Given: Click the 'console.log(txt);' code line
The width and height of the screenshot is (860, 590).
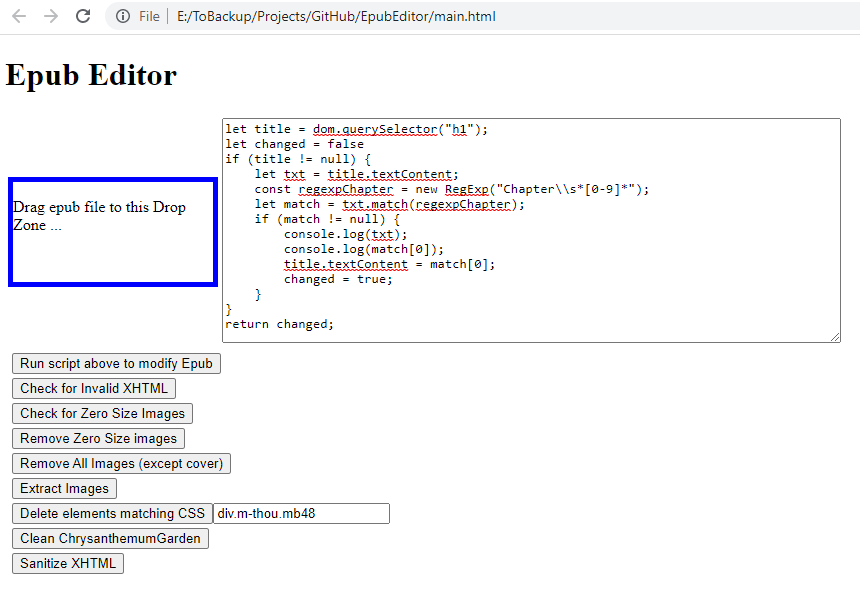Looking at the screenshot, I should 346,234.
